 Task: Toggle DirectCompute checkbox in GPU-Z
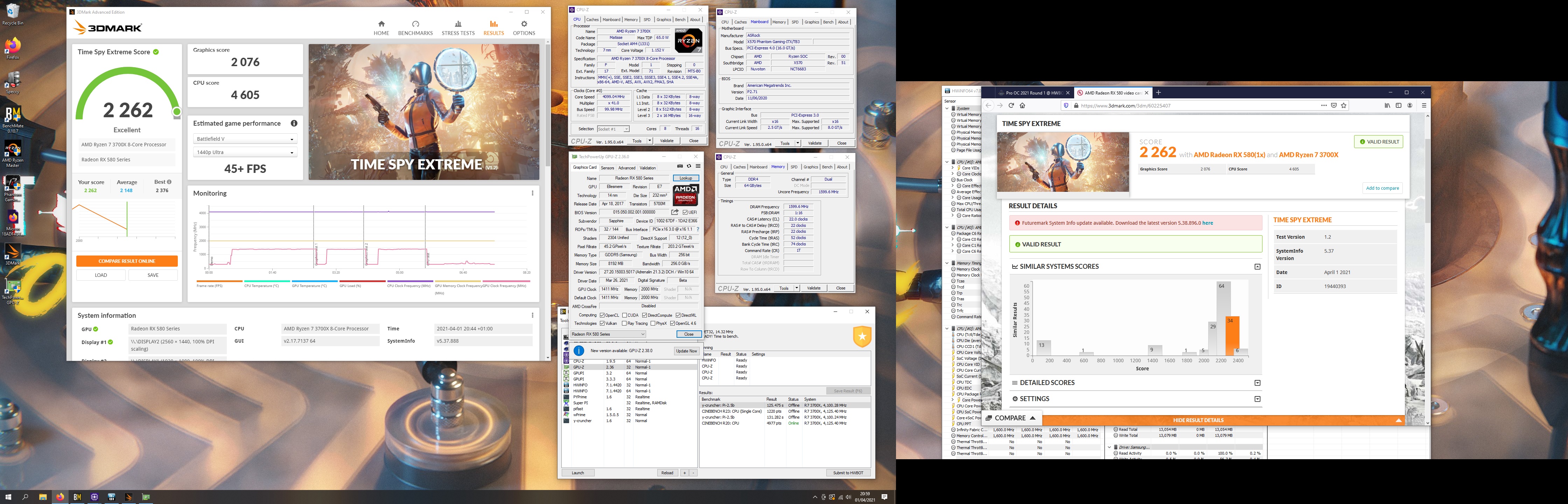[645, 315]
